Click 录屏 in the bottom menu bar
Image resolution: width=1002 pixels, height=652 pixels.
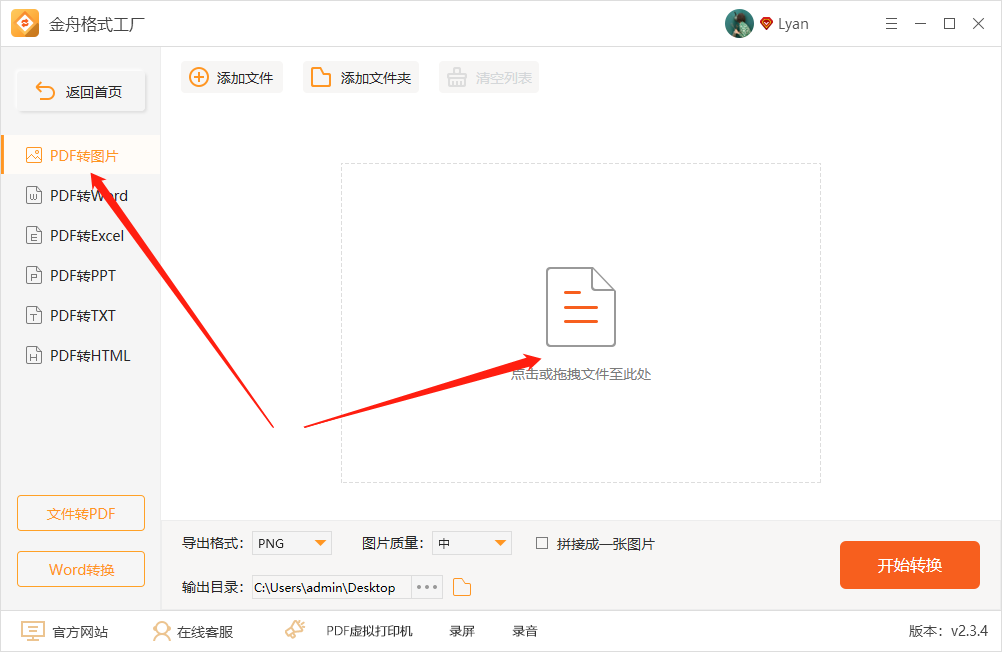[461, 631]
